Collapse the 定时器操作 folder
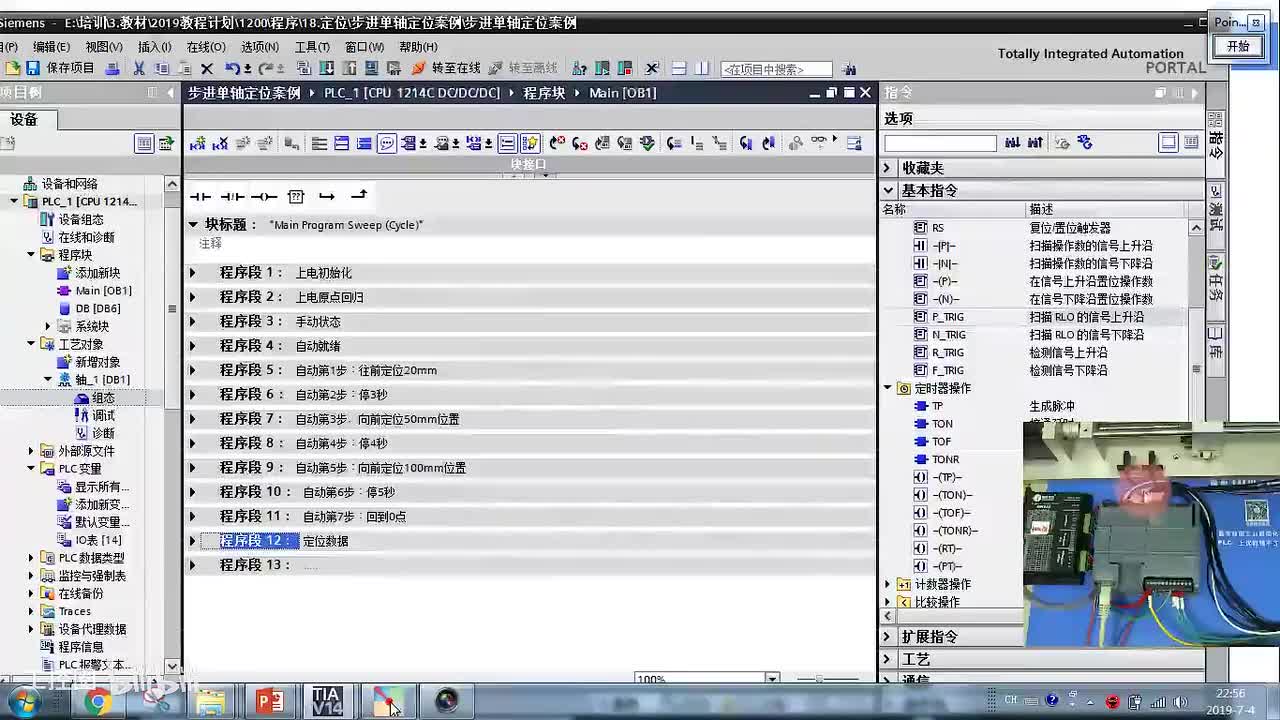This screenshot has height=720, width=1280. (x=887, y=388)
